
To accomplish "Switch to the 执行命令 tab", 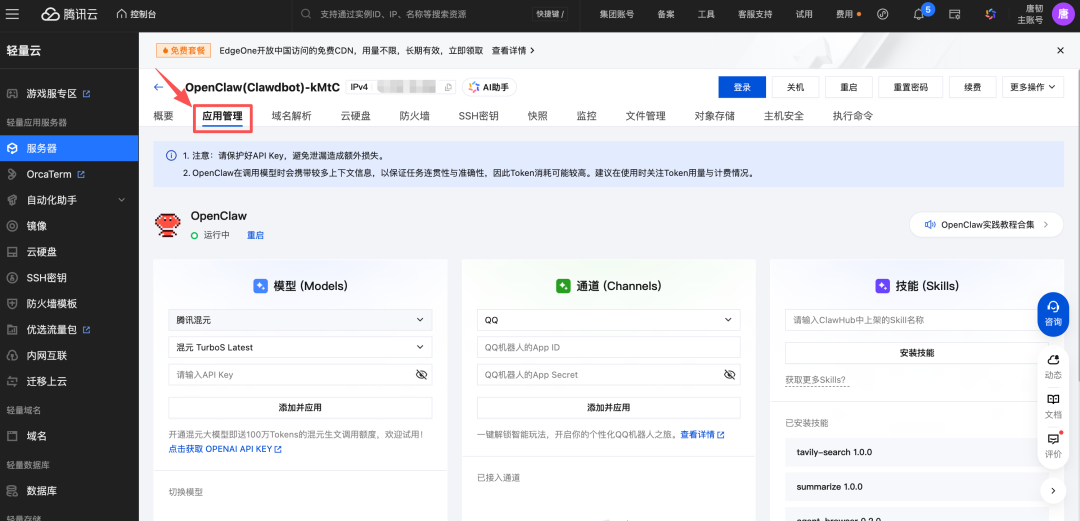I will coord(853,116).
